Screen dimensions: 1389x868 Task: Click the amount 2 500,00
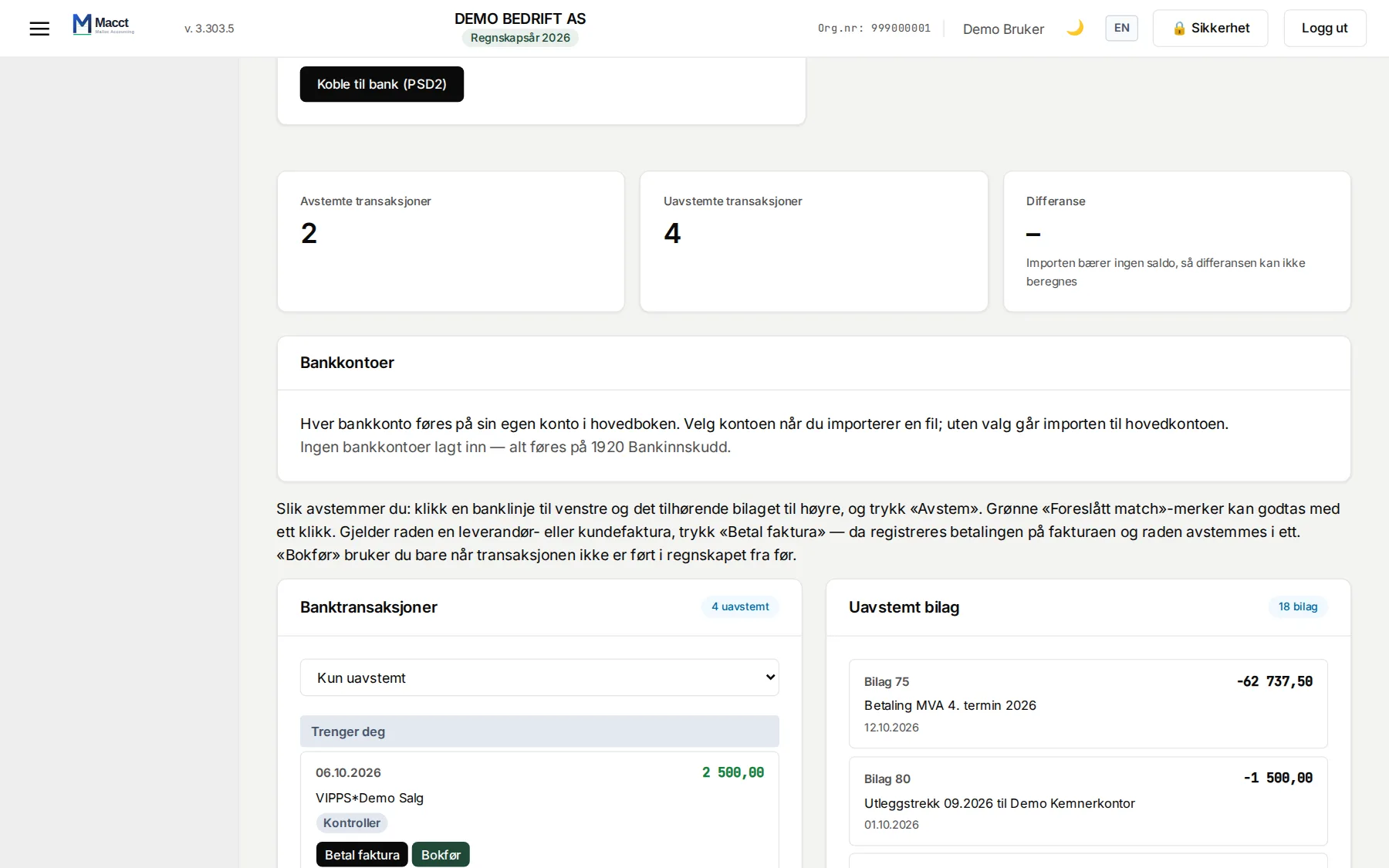coord(733,772)
